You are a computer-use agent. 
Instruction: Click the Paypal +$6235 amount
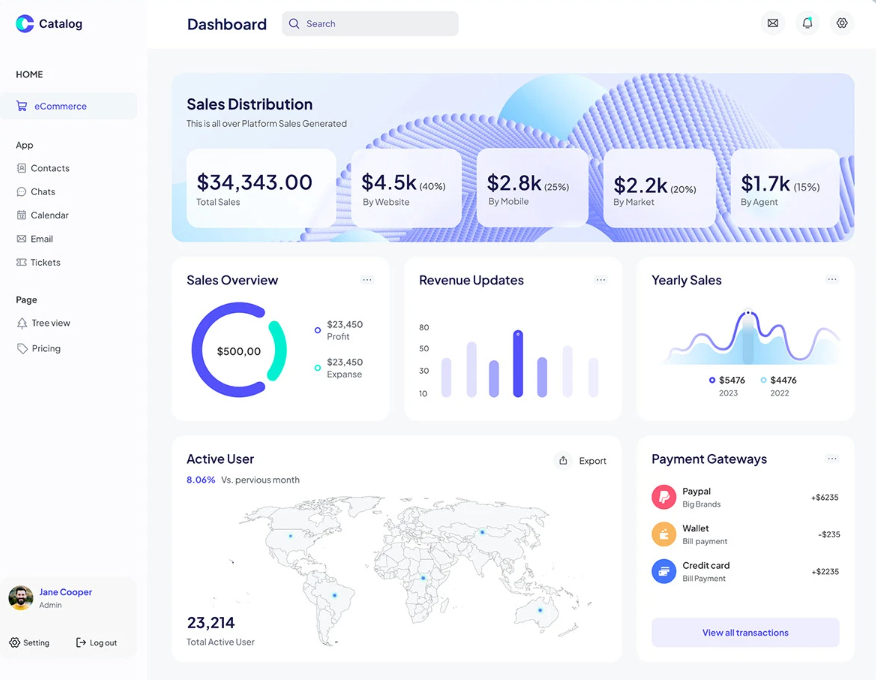825,497
